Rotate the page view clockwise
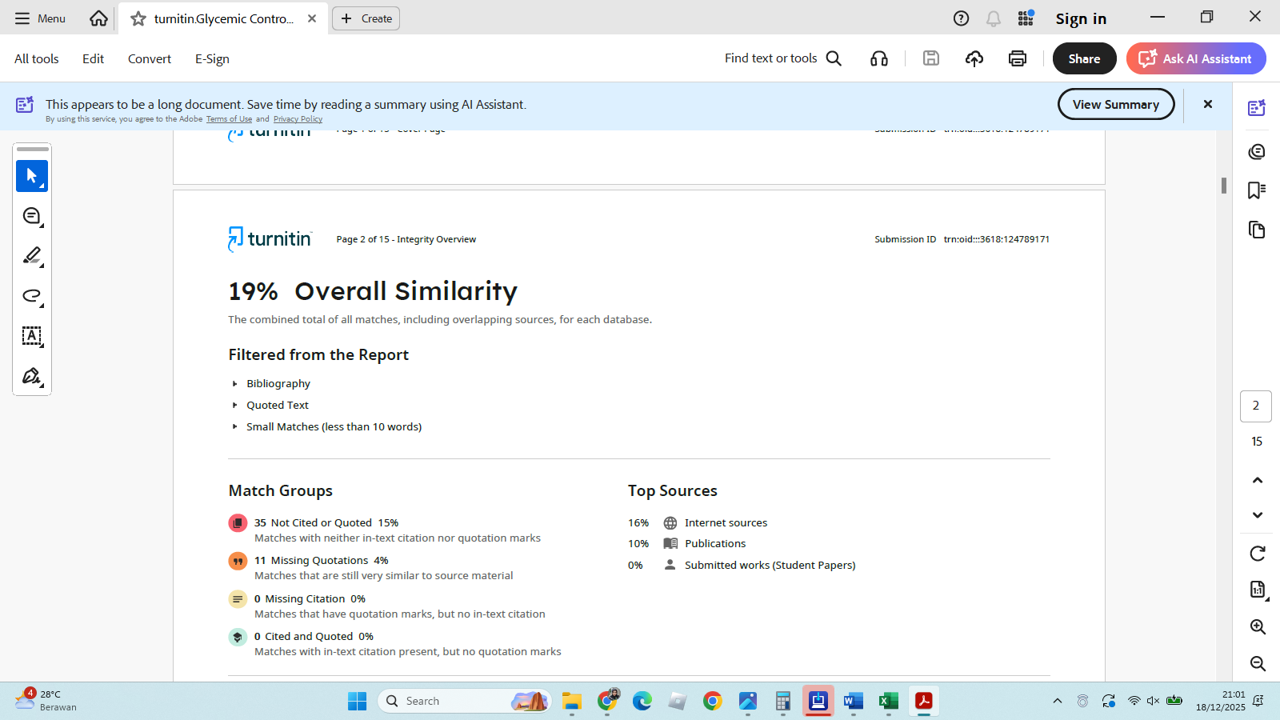1280x720 pixels. [x=1257, y=554]
